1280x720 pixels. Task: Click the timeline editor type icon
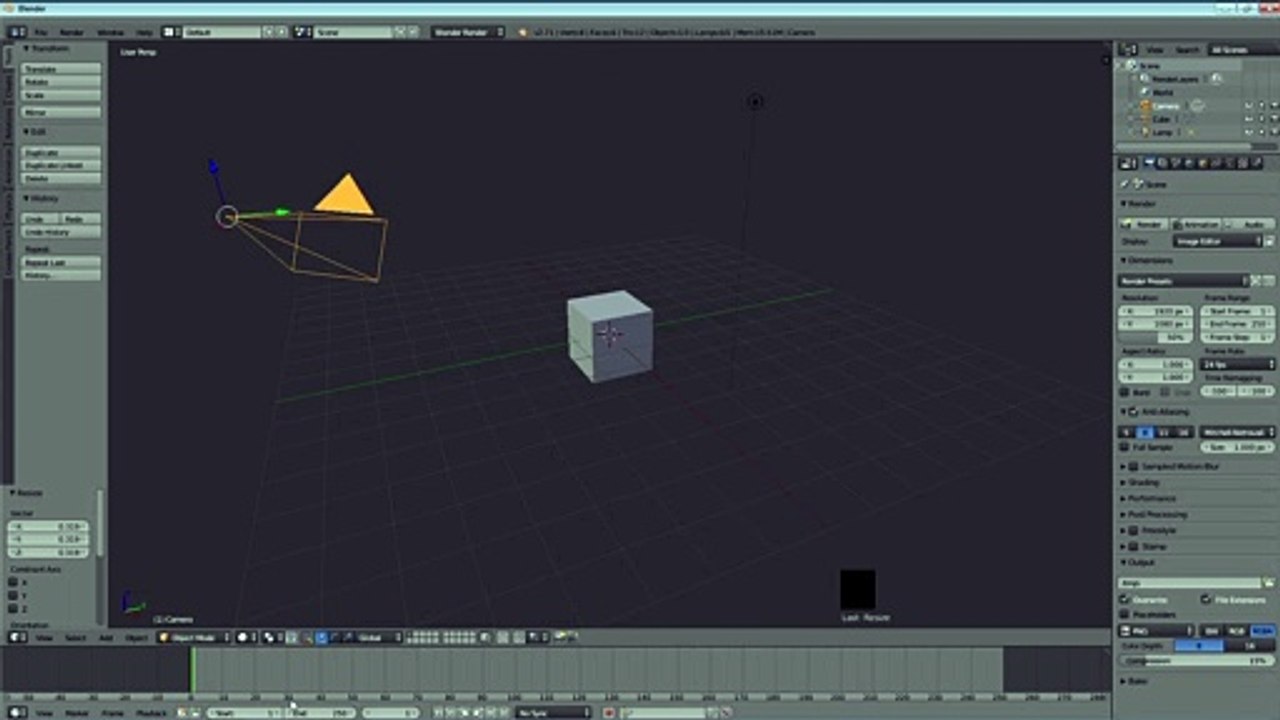point(17,713)
